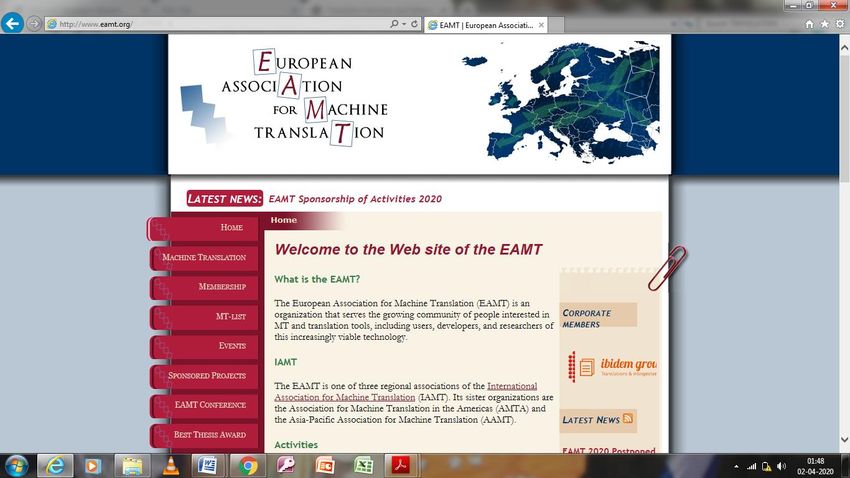Click the search magnifier icon in address bar
850x478 pixels.
pyautogui.click(x=394, y=24)
